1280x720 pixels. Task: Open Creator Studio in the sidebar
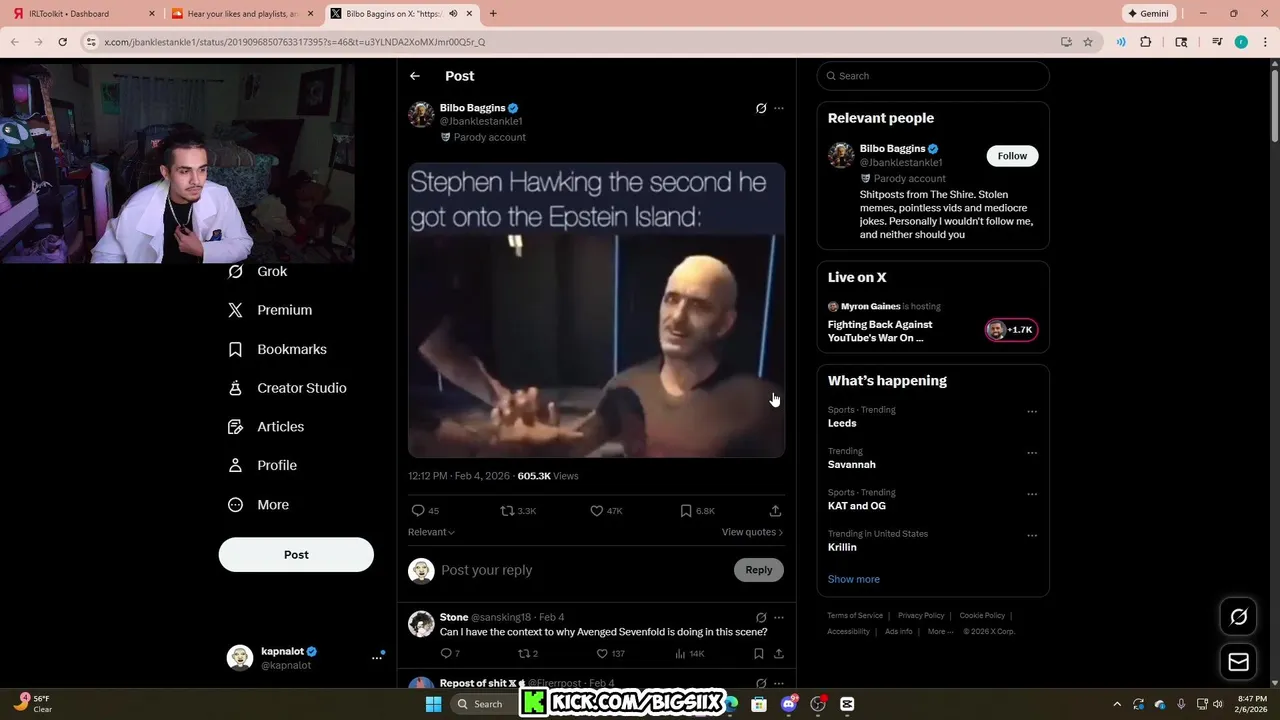tap(287, 388)
